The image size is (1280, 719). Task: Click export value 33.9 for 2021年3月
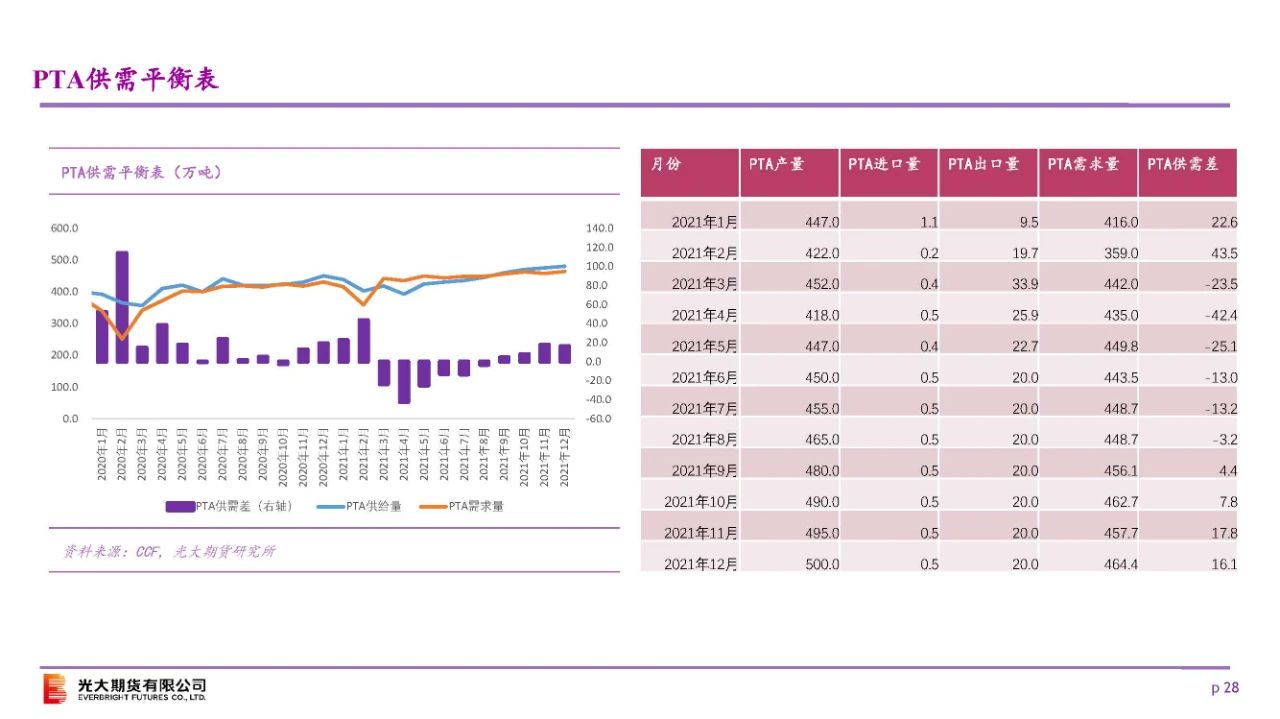click(1025, 284)
